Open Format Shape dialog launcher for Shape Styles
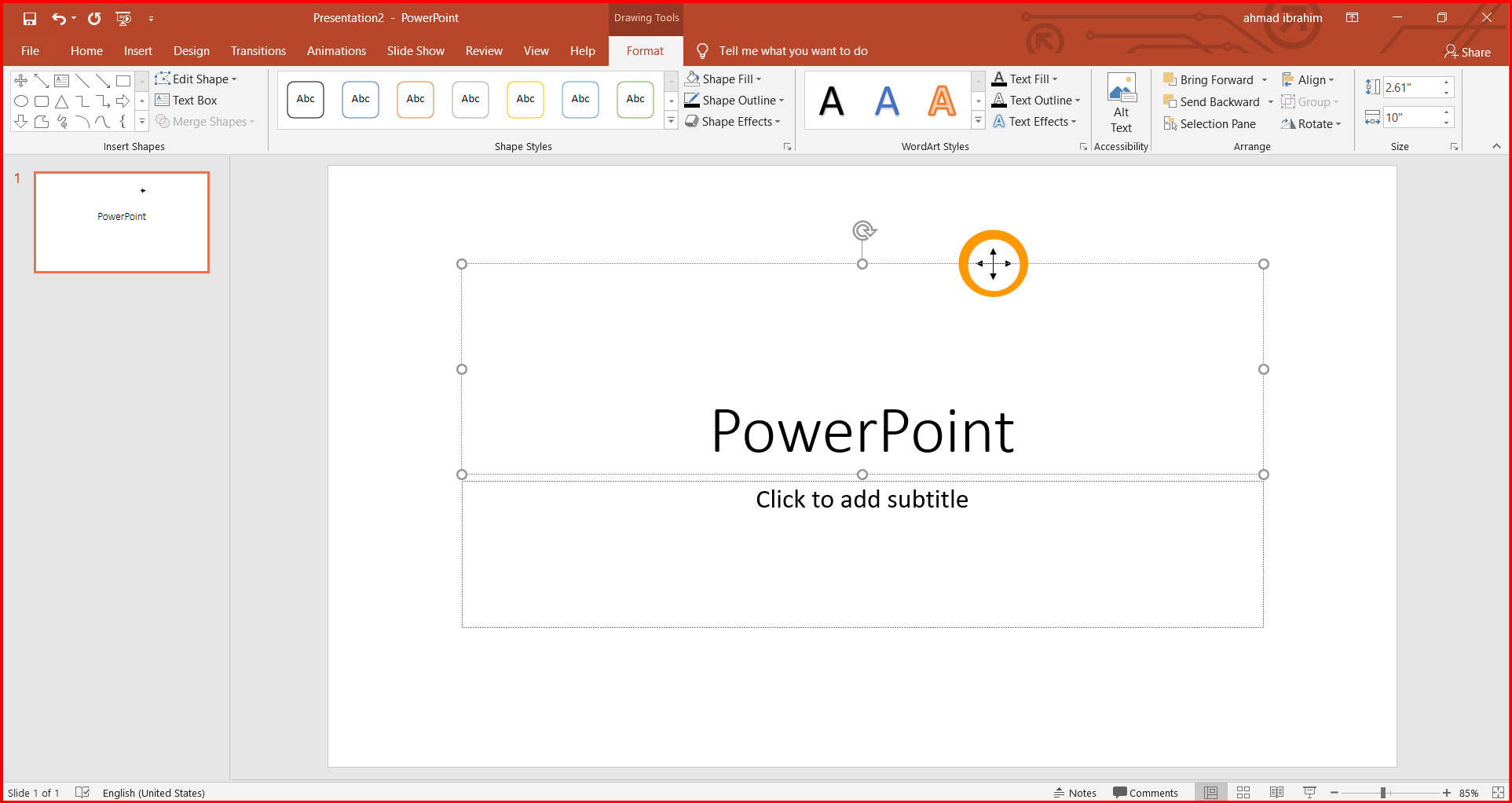 coord(787,147)
